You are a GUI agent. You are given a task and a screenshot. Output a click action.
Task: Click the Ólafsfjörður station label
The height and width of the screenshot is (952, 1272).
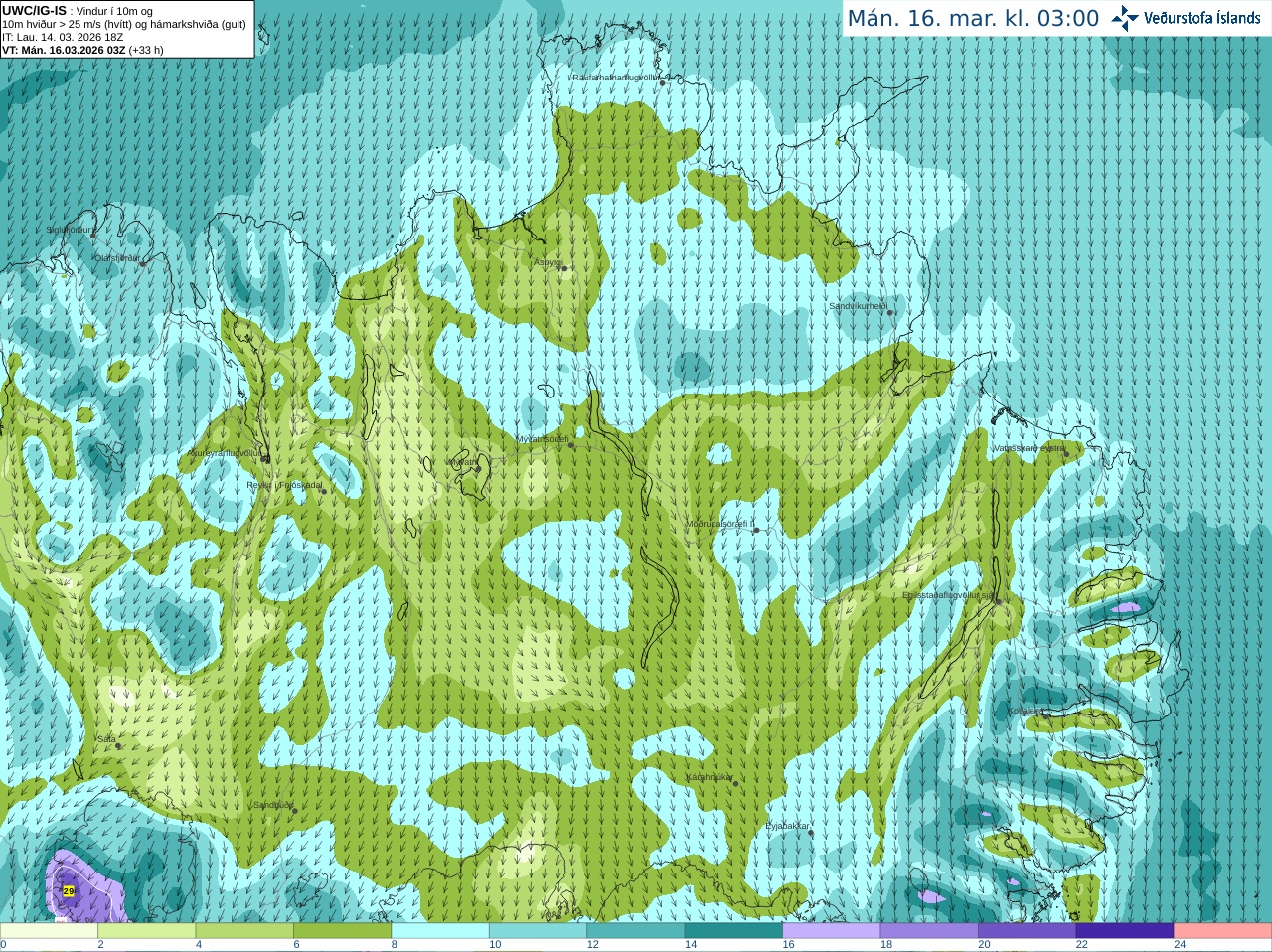[x=118, y=258]
